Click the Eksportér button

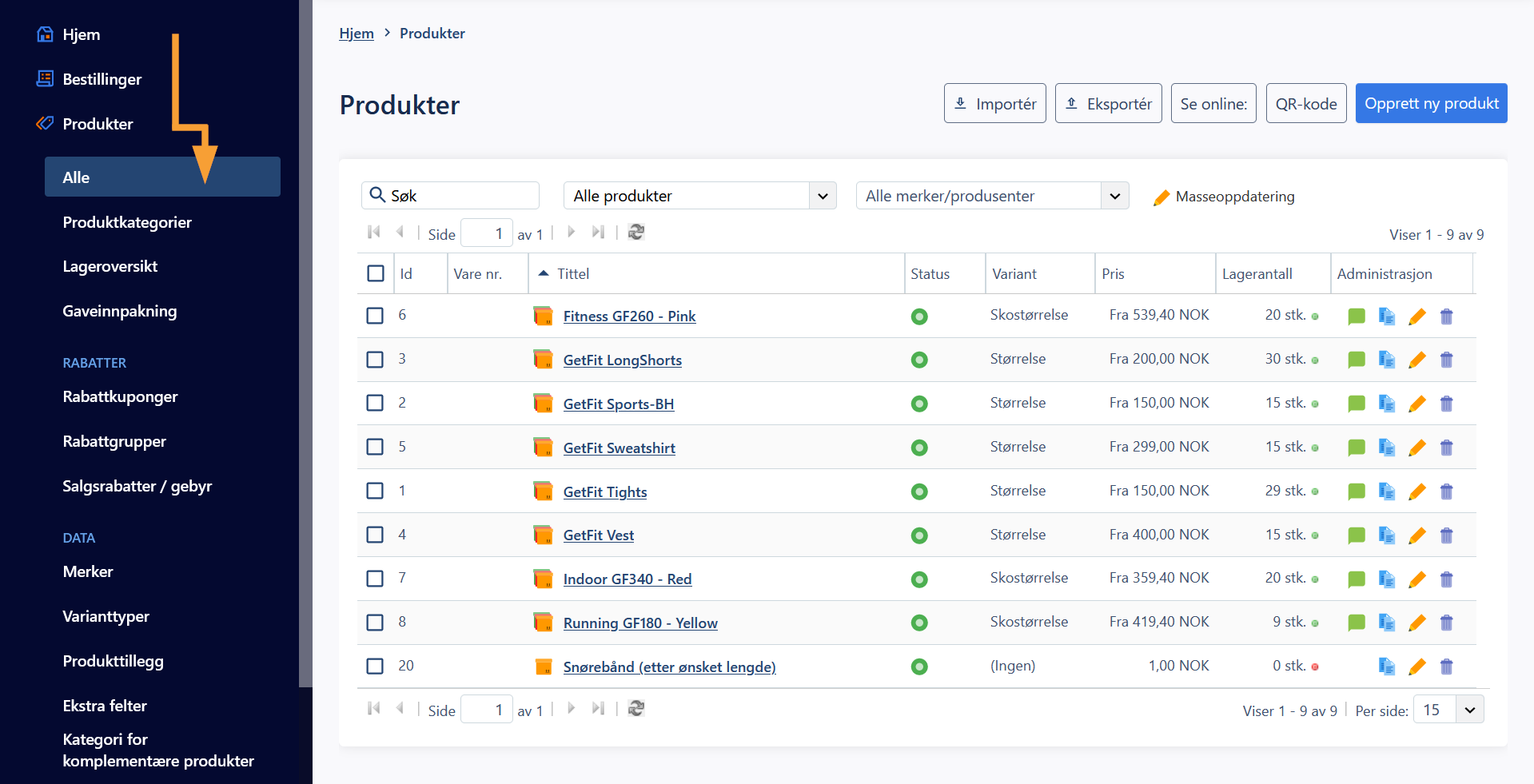coord(1108,103)
